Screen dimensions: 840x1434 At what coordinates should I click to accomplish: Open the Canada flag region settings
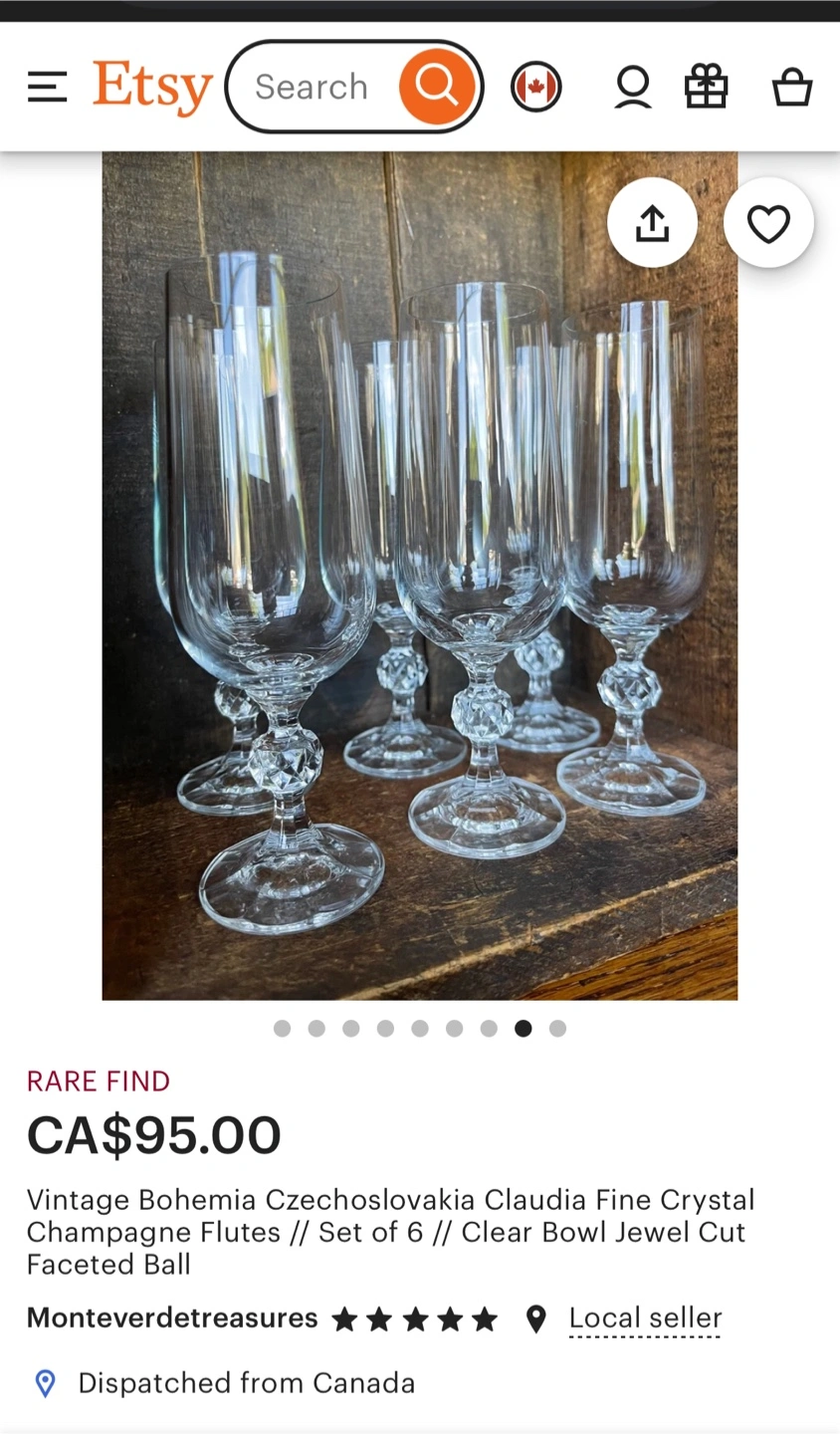[536, 87]
